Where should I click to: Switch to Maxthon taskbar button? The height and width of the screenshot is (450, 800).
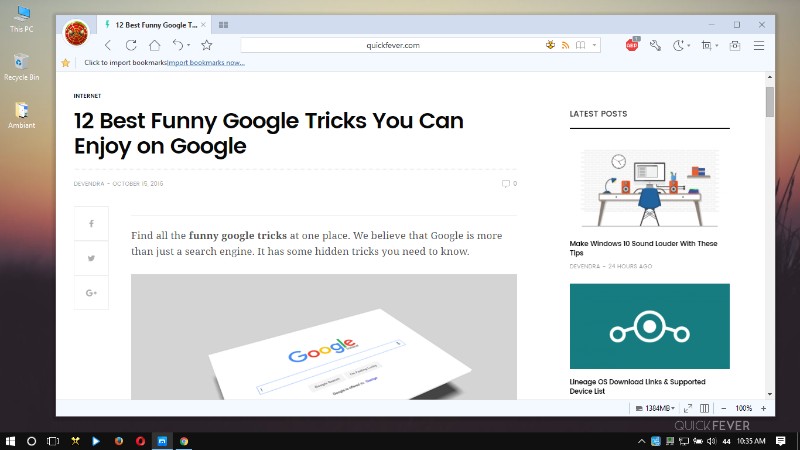click(162, 441)
